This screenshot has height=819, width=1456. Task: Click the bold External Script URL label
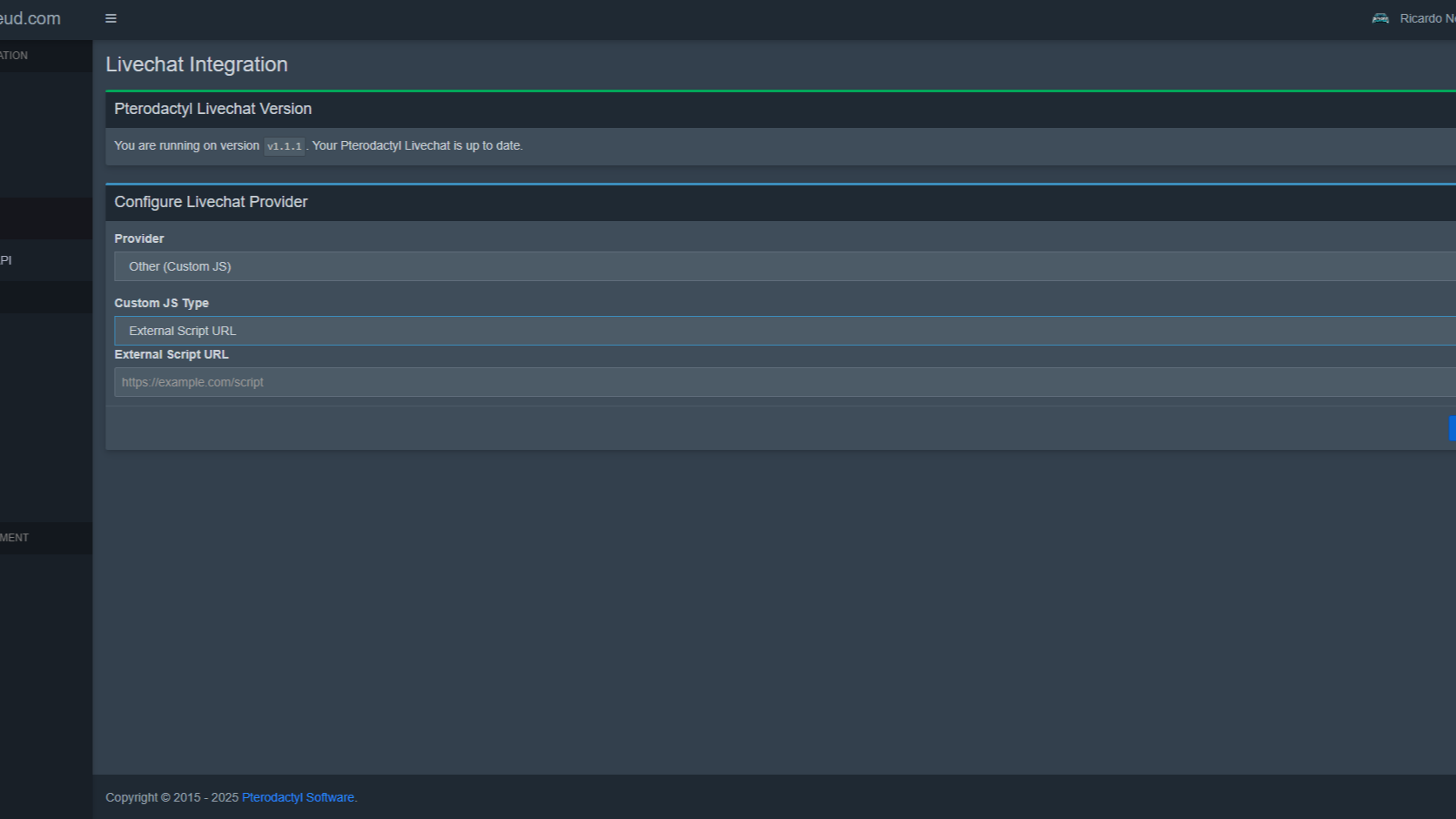171,354
